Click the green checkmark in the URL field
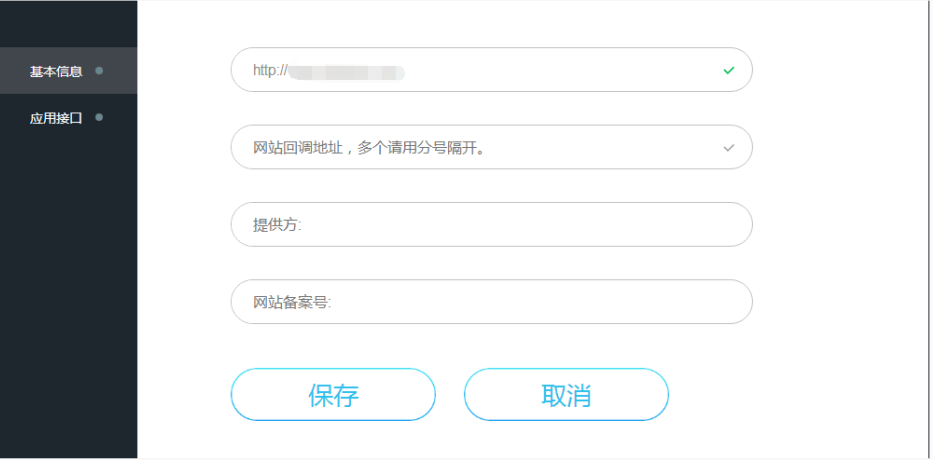This screenshot has width=933, height=460. pos(729,71)
